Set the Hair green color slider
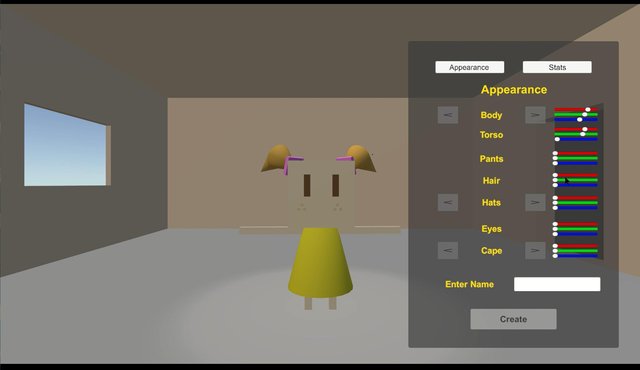 [576, 180]
